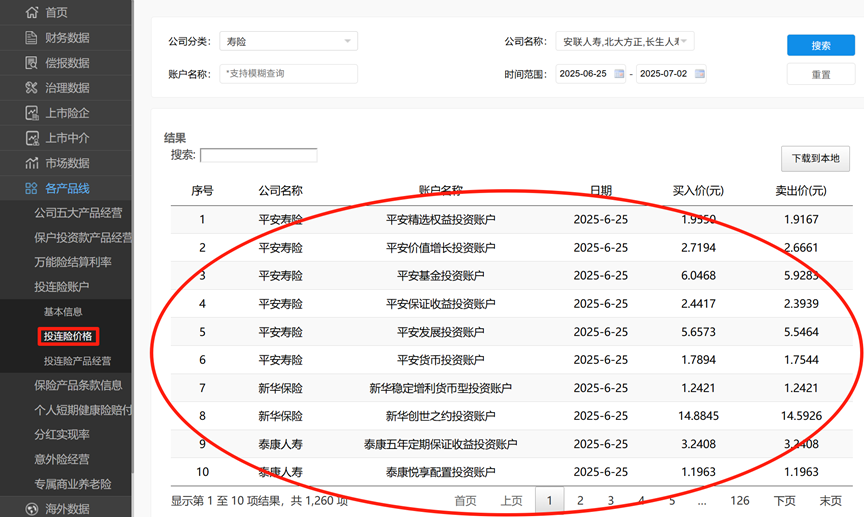
Task: Click the 偿报数据 sidebar icon
Action: (31, 63)
